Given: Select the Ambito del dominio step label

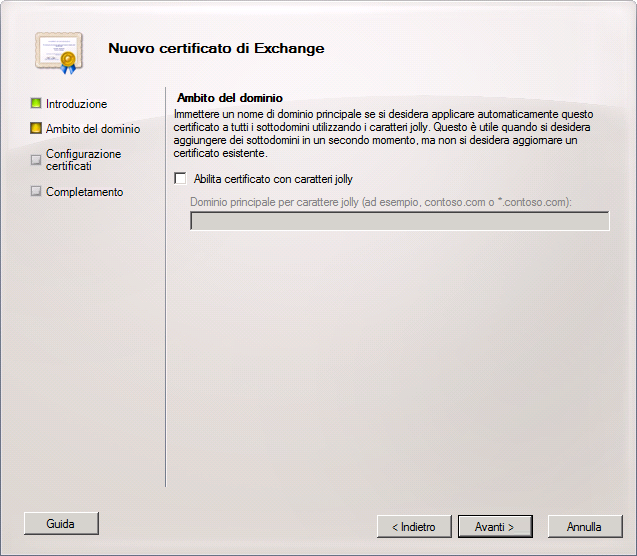Looking at the screenshot, I should (93, 129).
